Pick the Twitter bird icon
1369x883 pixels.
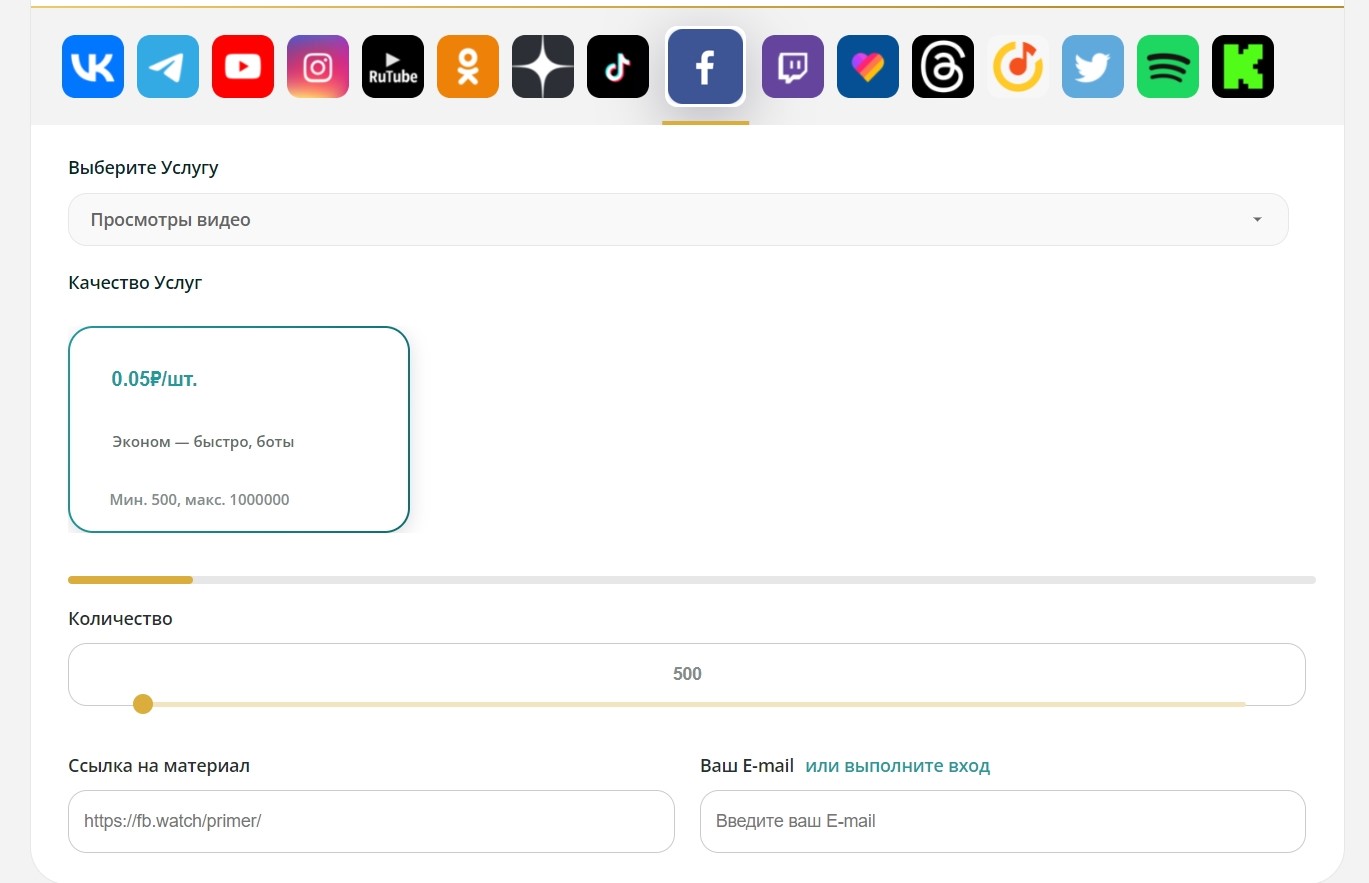tap(1093, 67)
